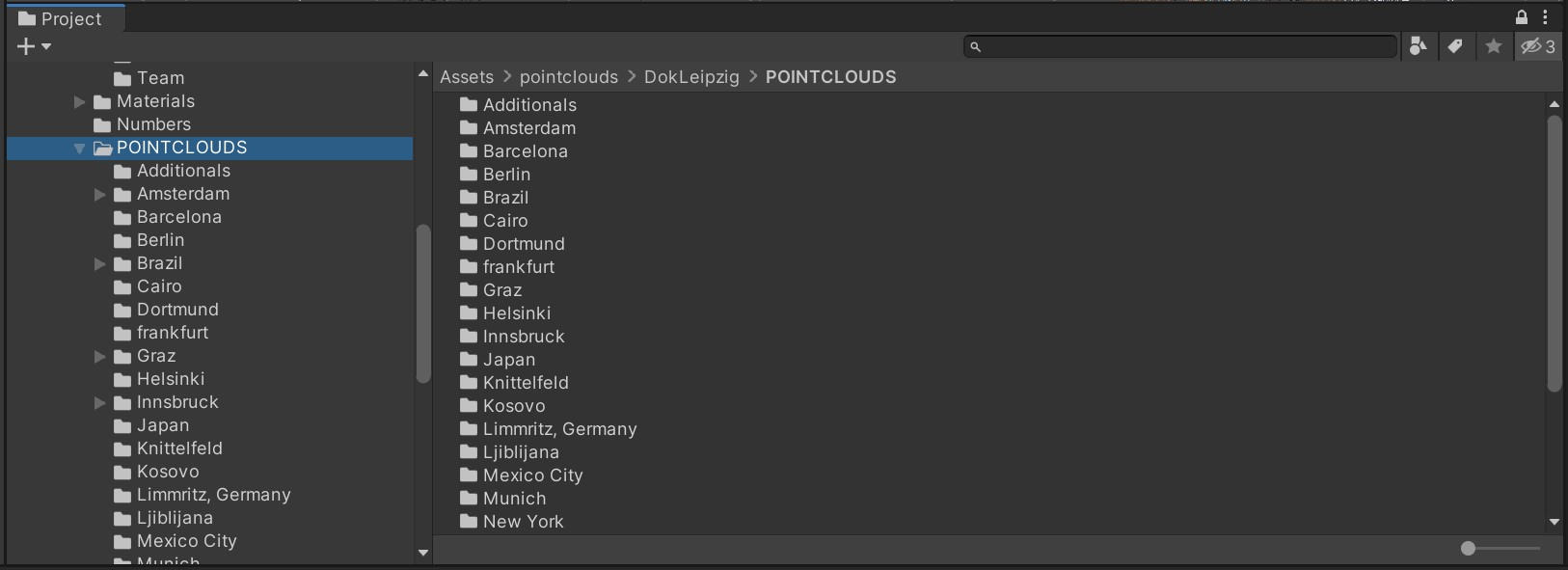This screenshot has height=570, width=1568.
Task: Expand the Innsbruck folder in tree
Action: [100, 403]
